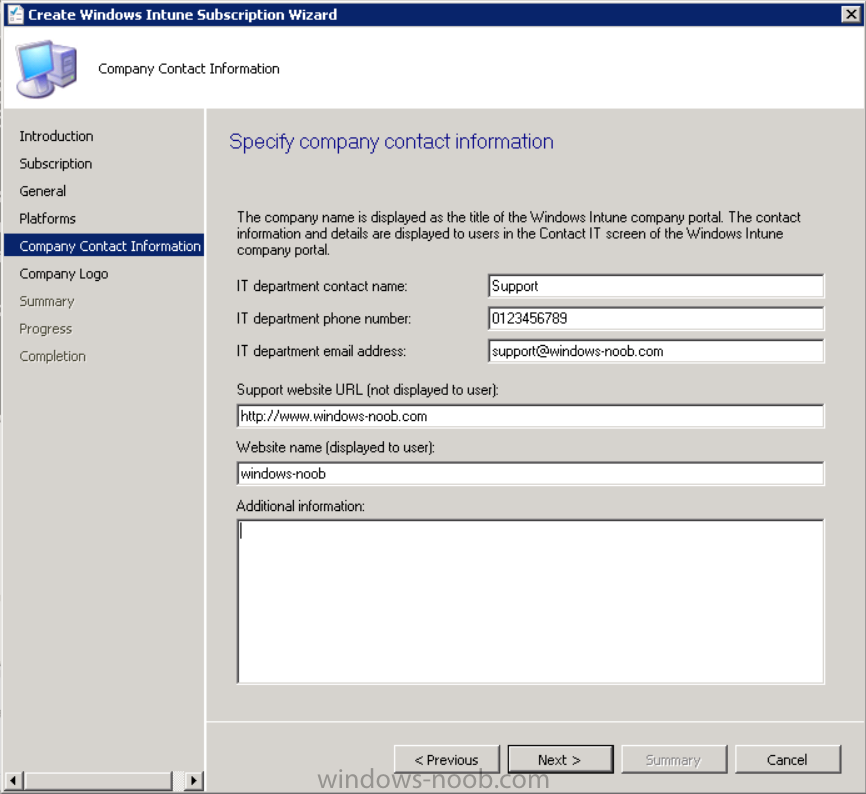
Task: Select the General step in sidebar
Action: 43,192
